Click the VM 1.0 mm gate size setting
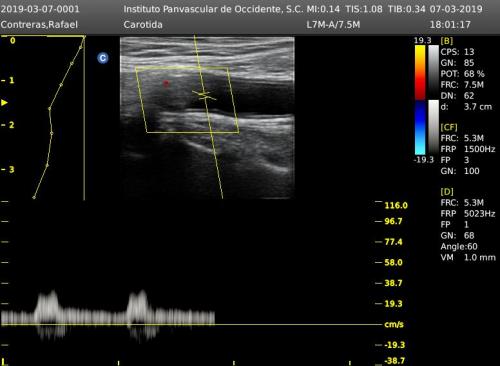 468,258
